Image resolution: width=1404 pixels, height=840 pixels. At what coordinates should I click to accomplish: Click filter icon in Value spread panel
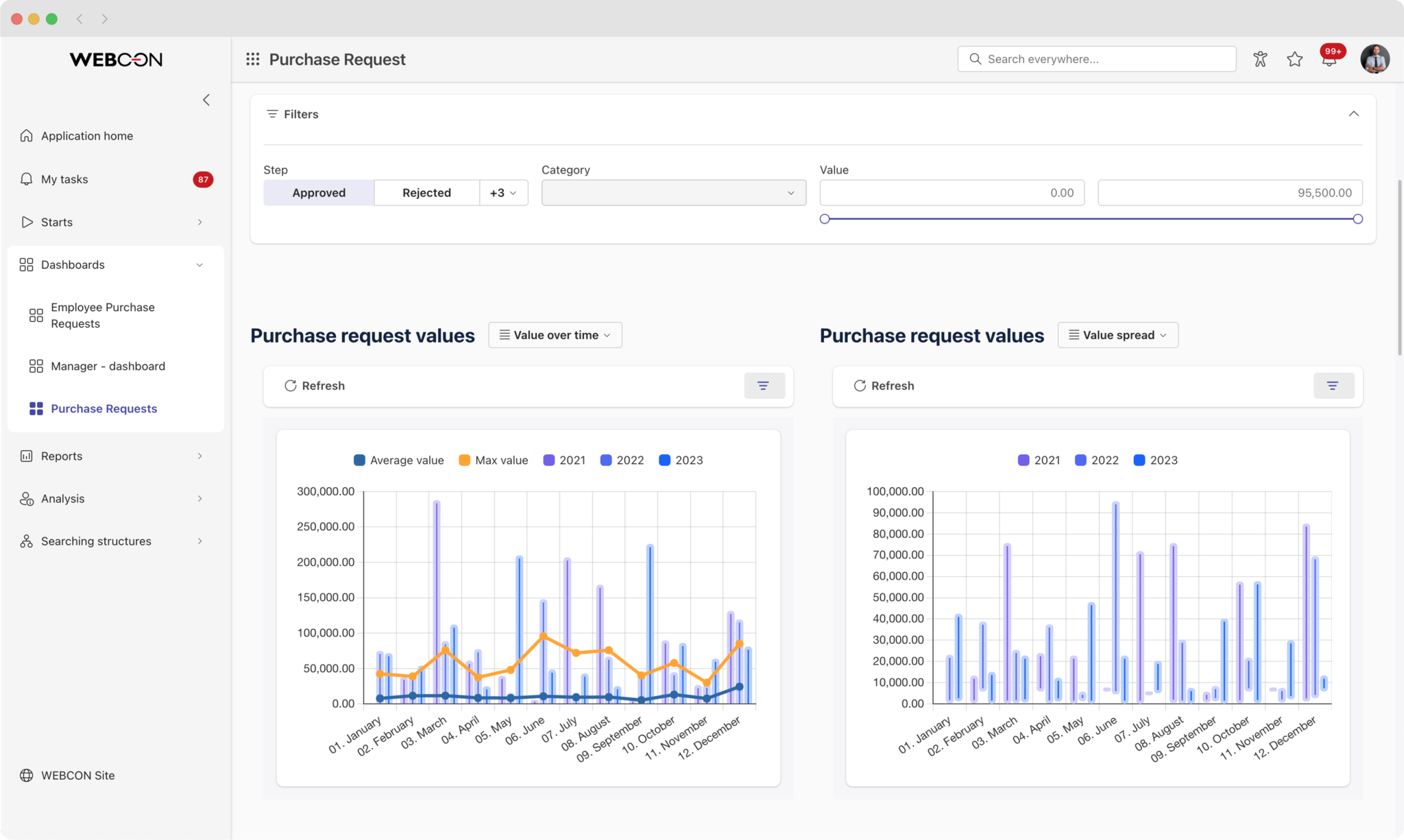point(1333,386)
